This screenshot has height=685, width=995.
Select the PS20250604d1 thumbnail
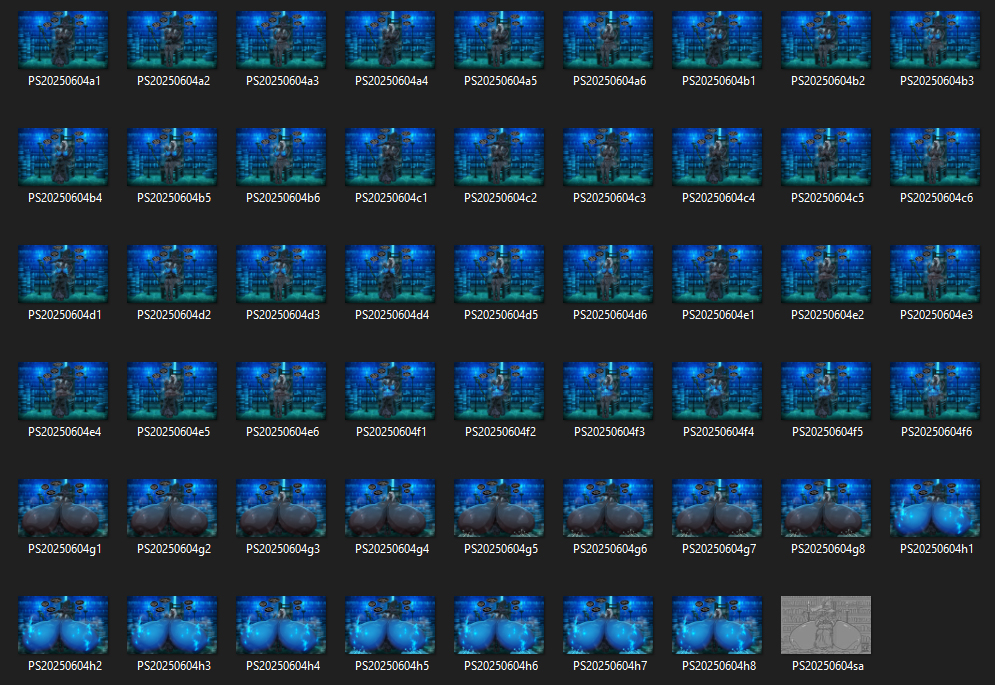pyautogui.click(x=63, y=274)
